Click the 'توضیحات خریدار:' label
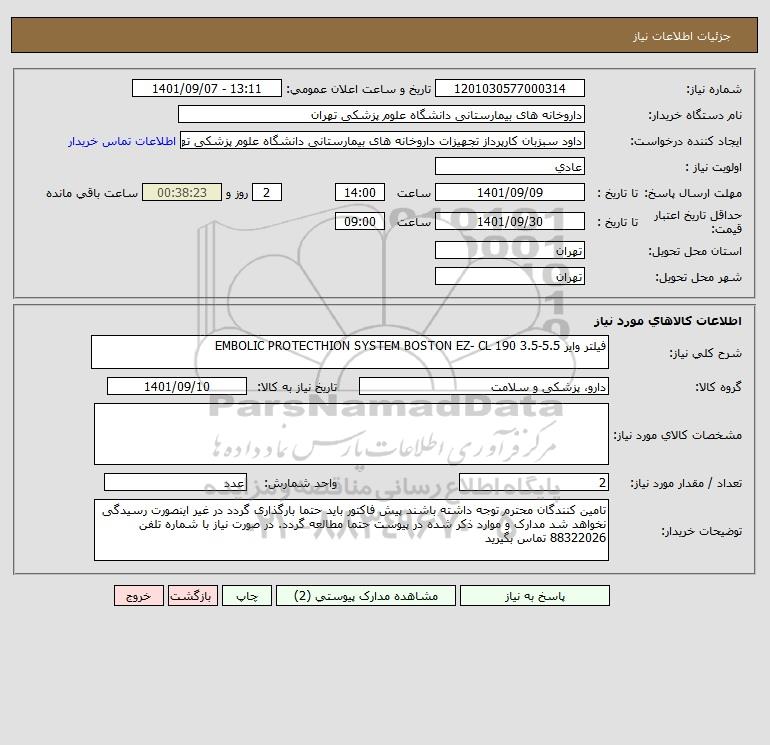 701,531
